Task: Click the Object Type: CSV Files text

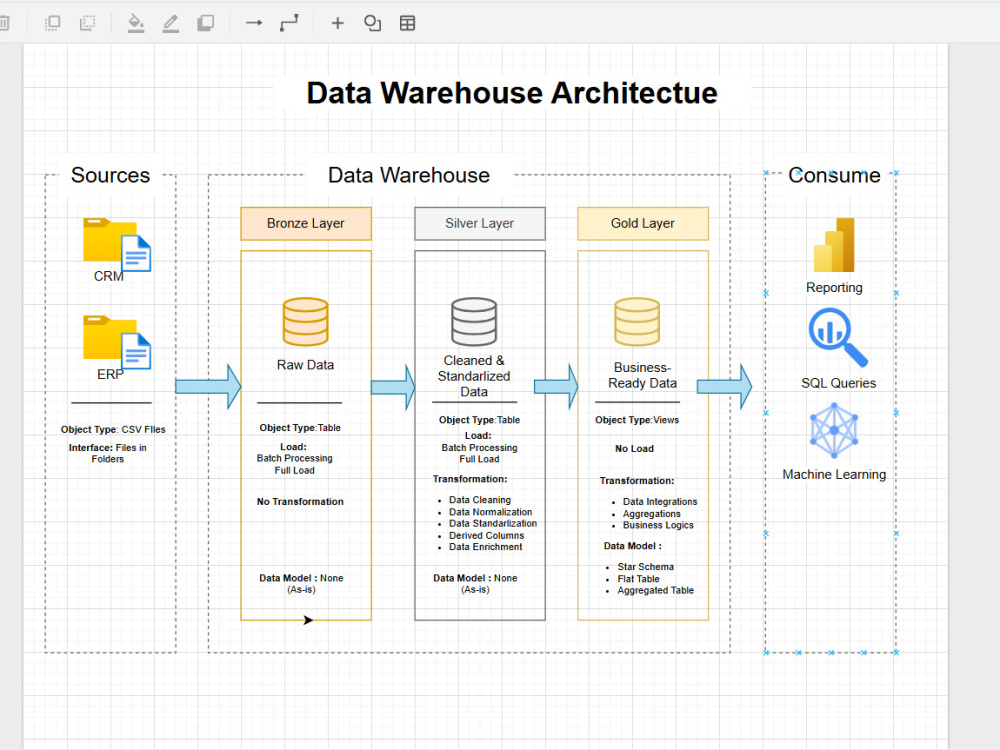Action: click(113, 429)
